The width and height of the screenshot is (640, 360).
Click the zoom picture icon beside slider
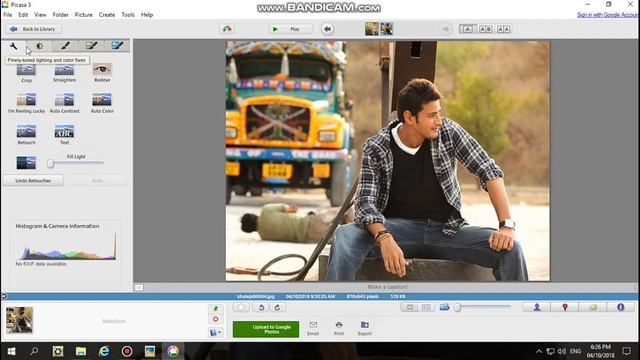click(x=444, y=307)
